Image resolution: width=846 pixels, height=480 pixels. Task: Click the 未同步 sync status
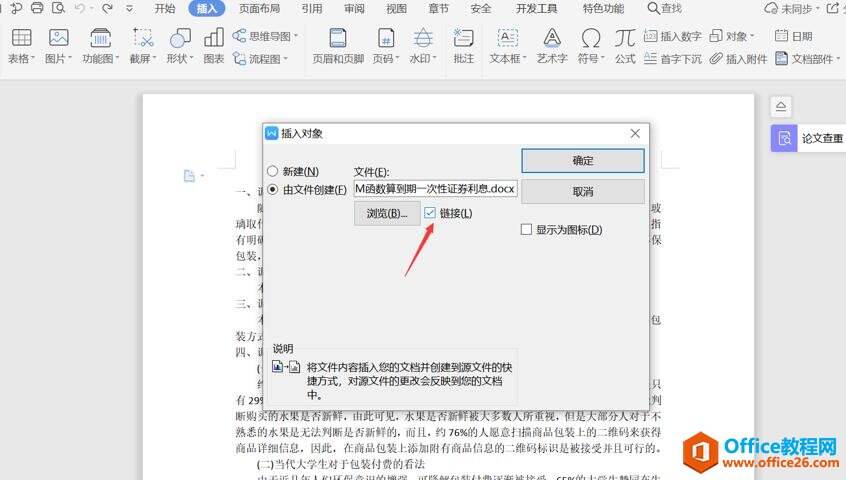(792, 9)
